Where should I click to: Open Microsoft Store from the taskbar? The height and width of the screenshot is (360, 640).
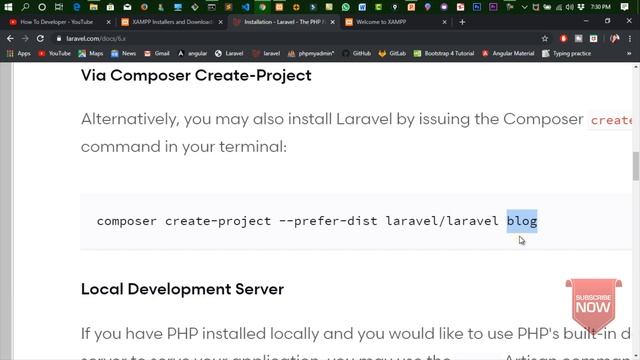click(110, 7)
